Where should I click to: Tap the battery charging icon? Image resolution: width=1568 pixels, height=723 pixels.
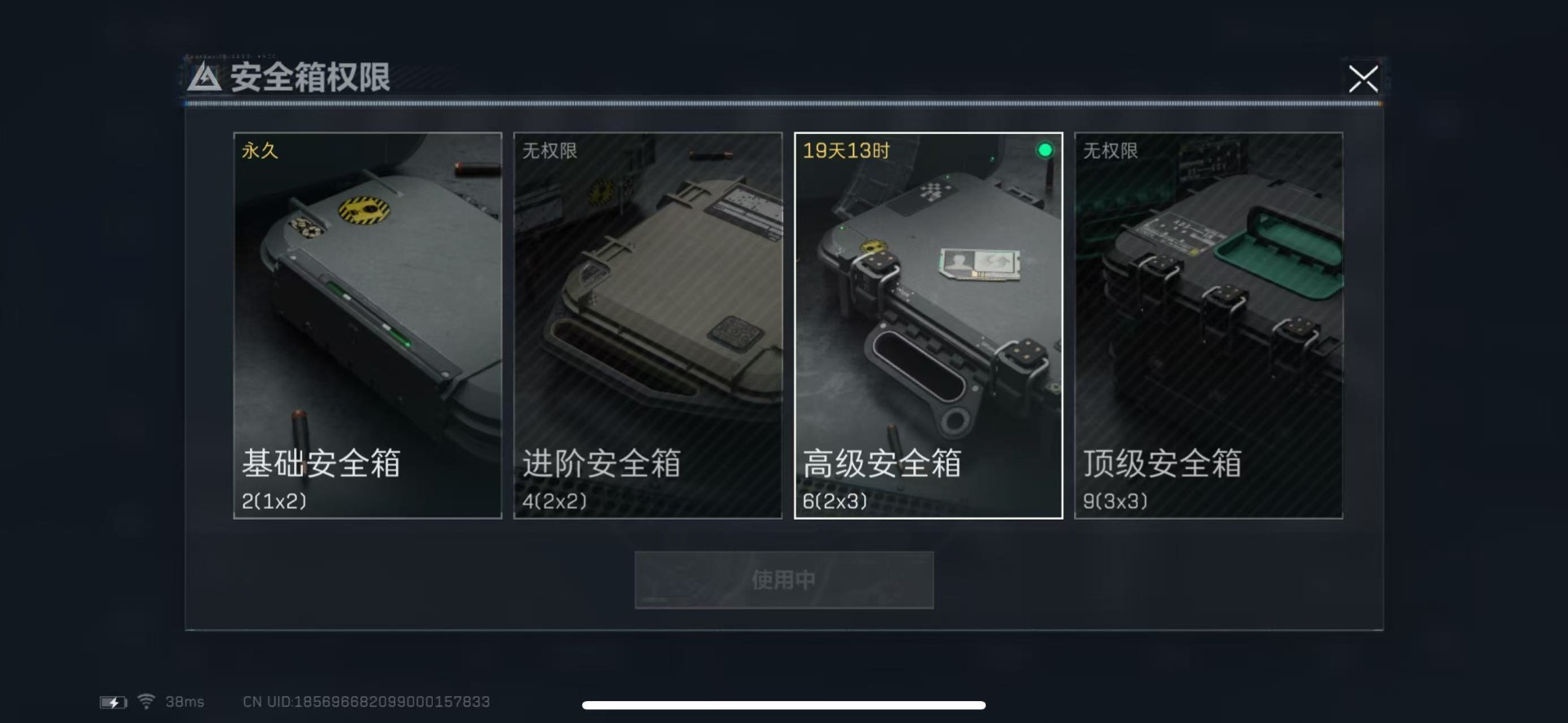point(114,702)
